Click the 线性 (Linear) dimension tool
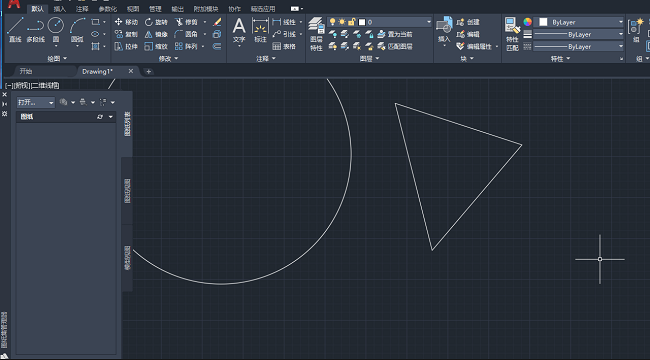This screenshot has width=650, height=360. (284, 22)
